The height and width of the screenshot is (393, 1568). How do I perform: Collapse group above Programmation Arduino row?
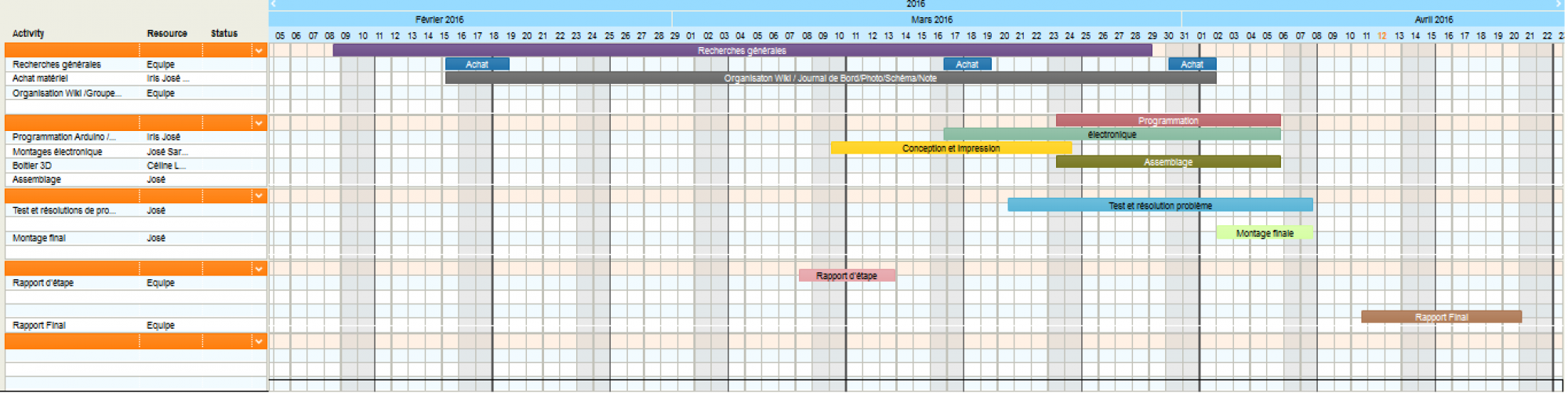pos(258,123)
